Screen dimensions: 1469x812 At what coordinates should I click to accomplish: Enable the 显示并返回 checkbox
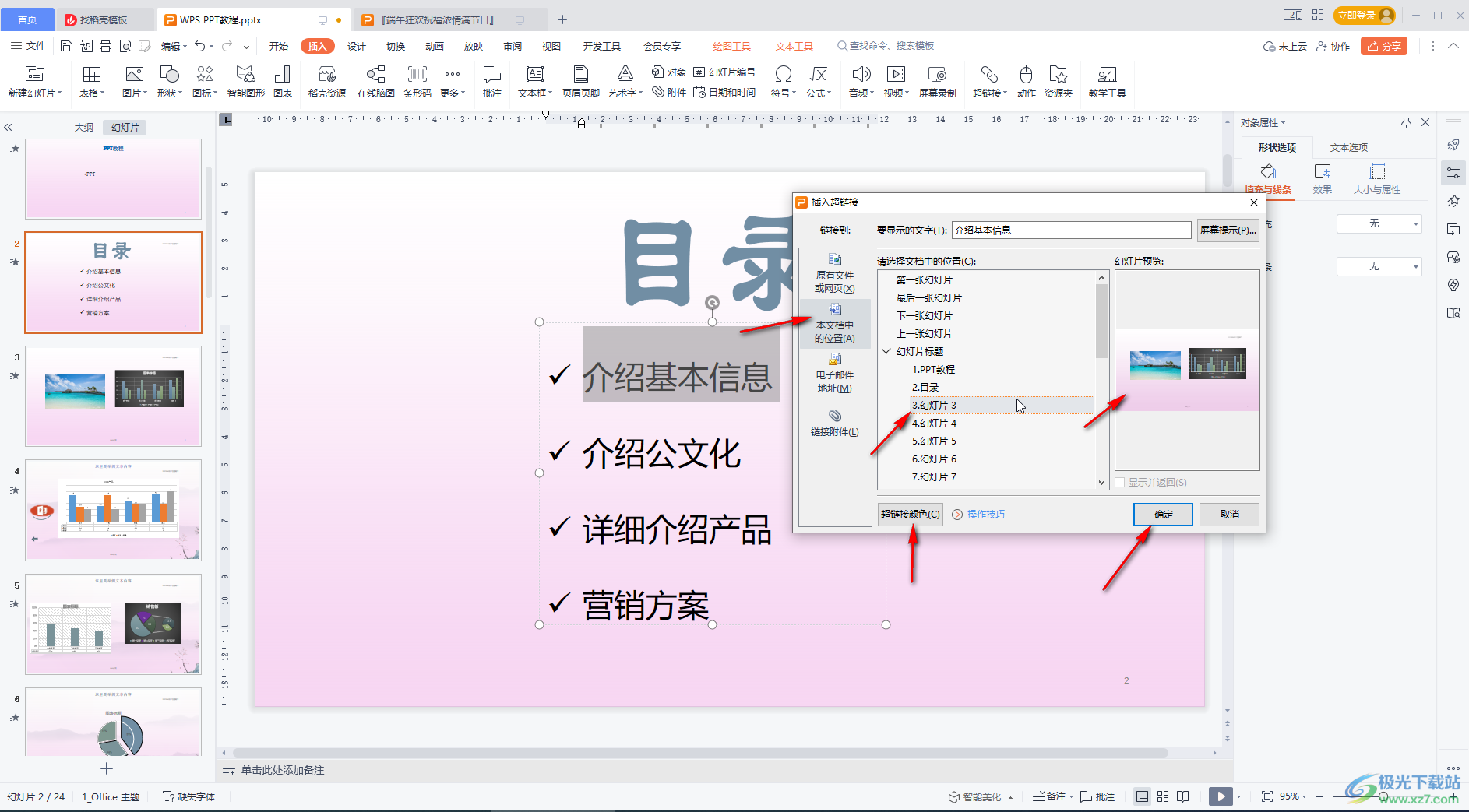1119,482
